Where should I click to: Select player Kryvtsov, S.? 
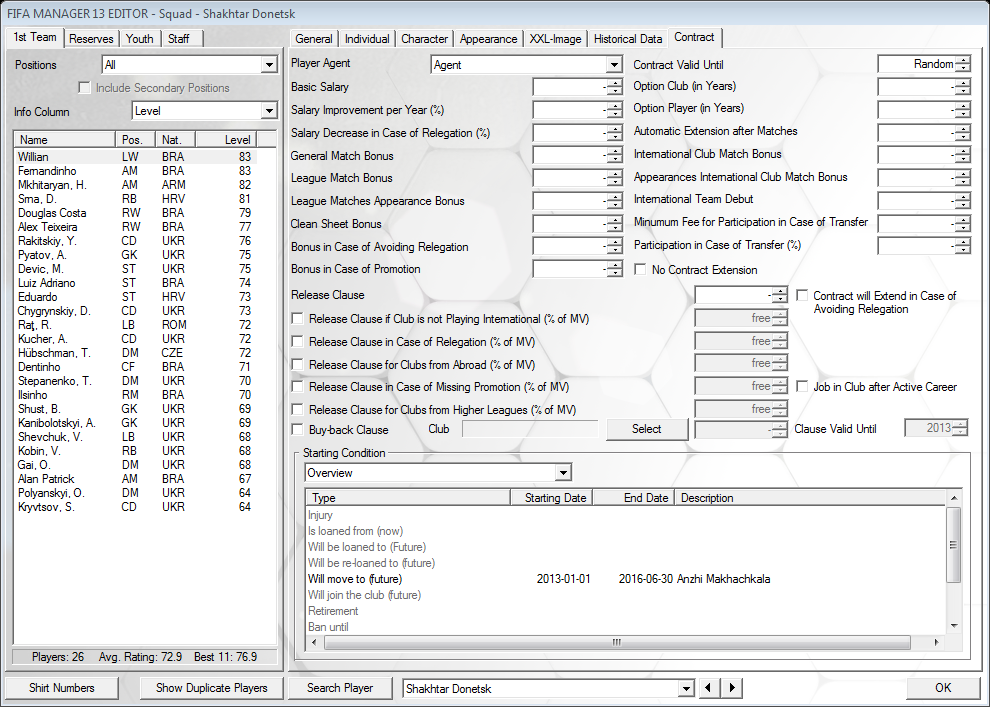136,507
